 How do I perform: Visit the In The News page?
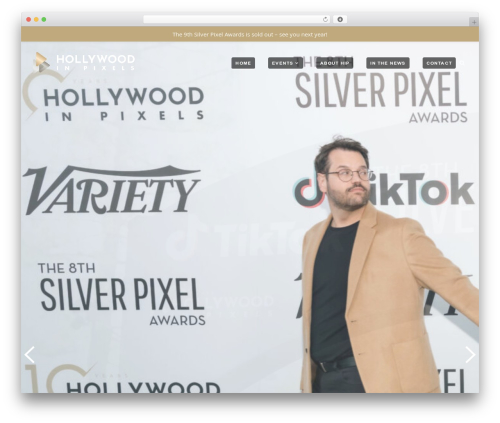[388, 63]
